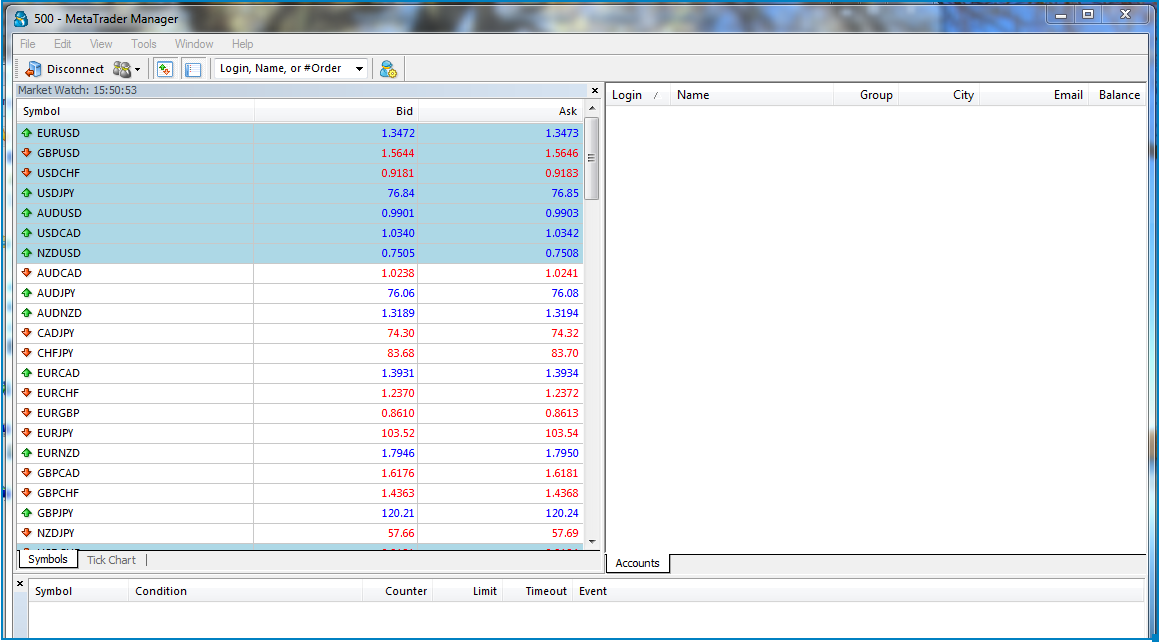Click the GBPUSD red down arrow icon
Screen dimensions: 1159x642
(x=27, y=153)
